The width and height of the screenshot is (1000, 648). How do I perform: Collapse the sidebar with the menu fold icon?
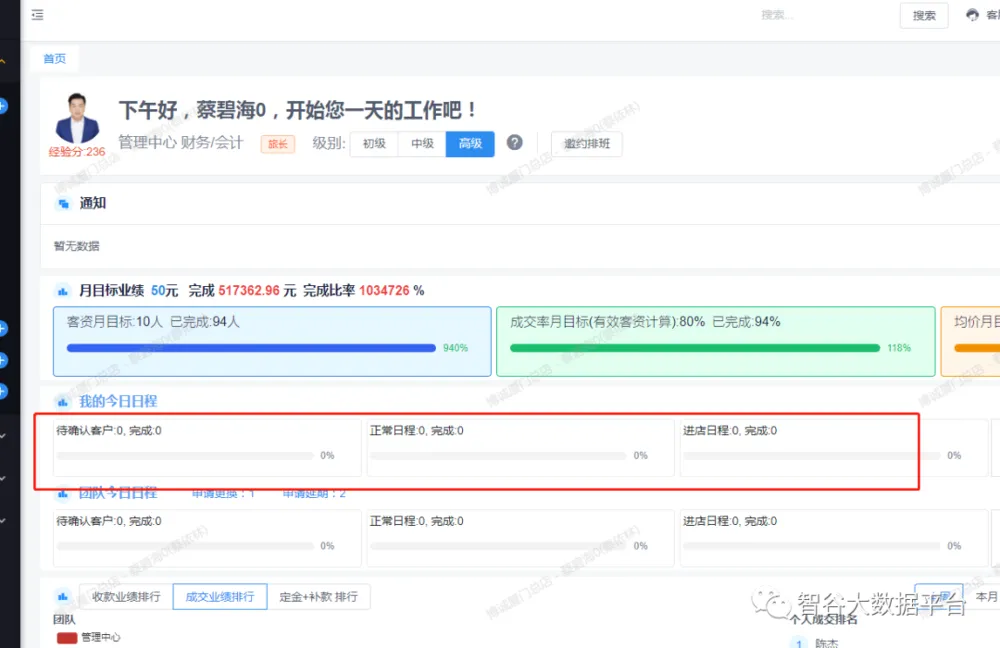(37, 15)
